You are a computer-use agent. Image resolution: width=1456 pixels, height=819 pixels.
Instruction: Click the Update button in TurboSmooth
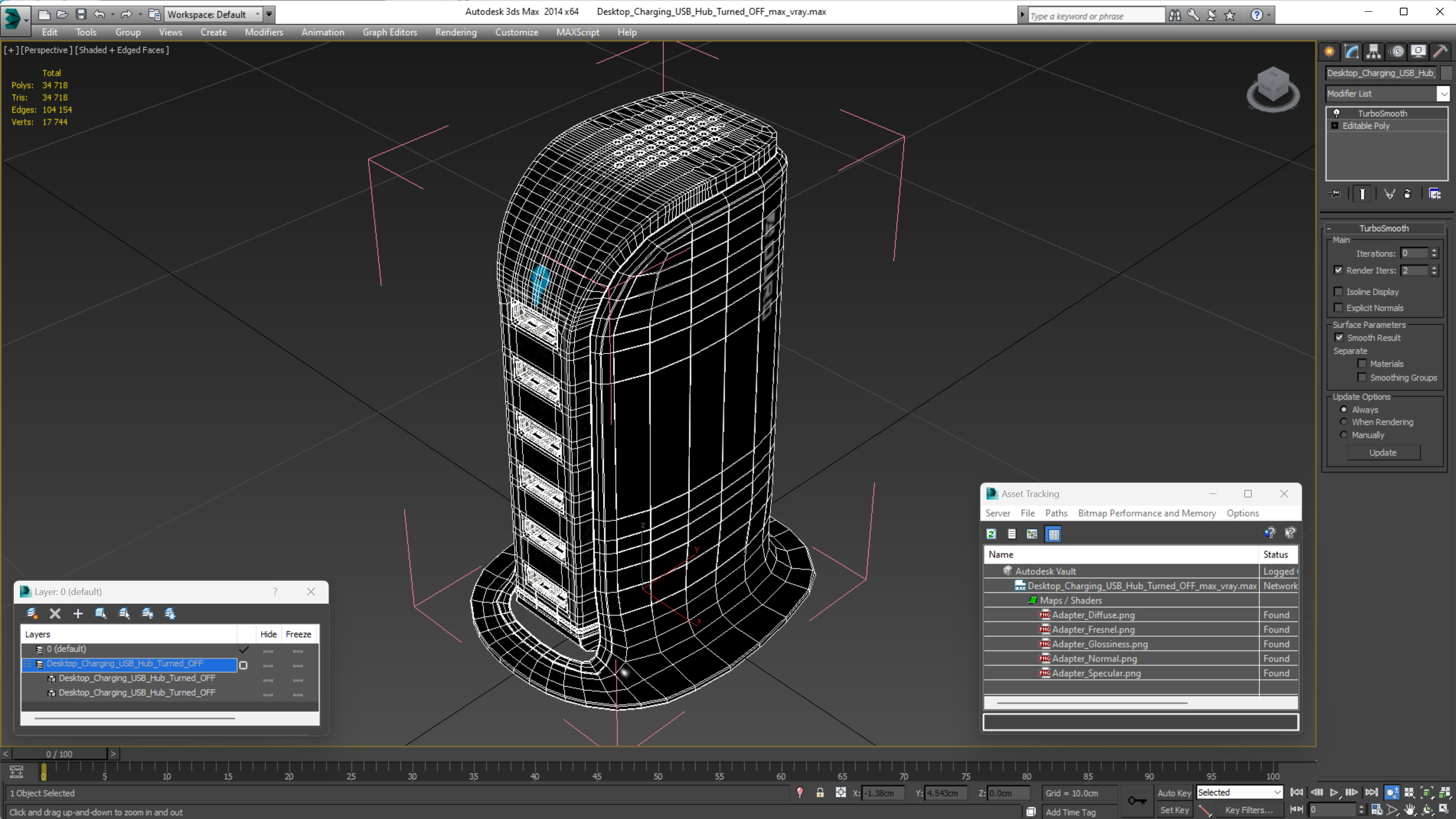(x=1383, y=452)
